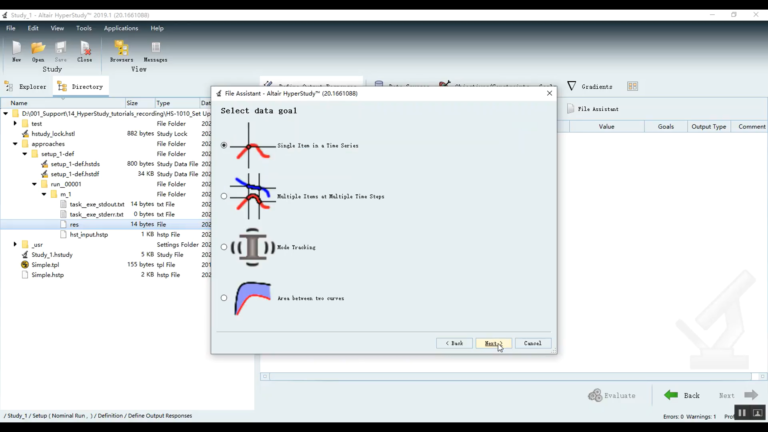Click the grid icon right of Gradients
This screenshot has height=432, width=768.
click(x=632, y=86)
